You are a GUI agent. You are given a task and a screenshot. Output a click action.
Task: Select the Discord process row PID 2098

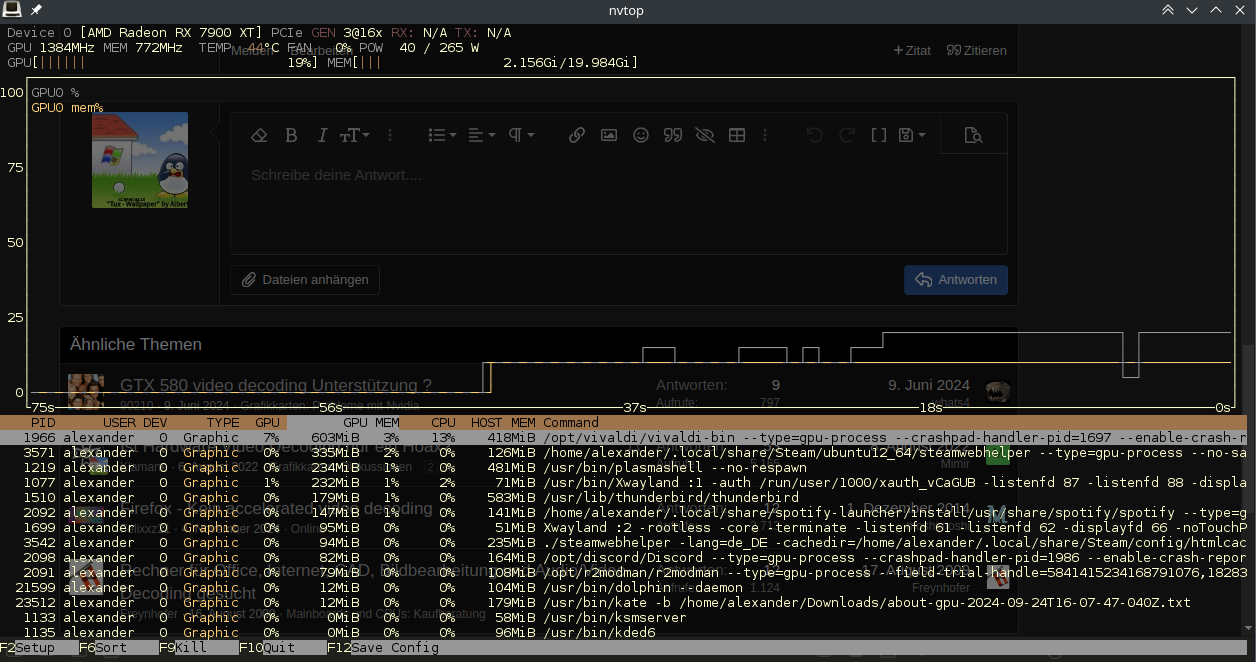(624, 557)
